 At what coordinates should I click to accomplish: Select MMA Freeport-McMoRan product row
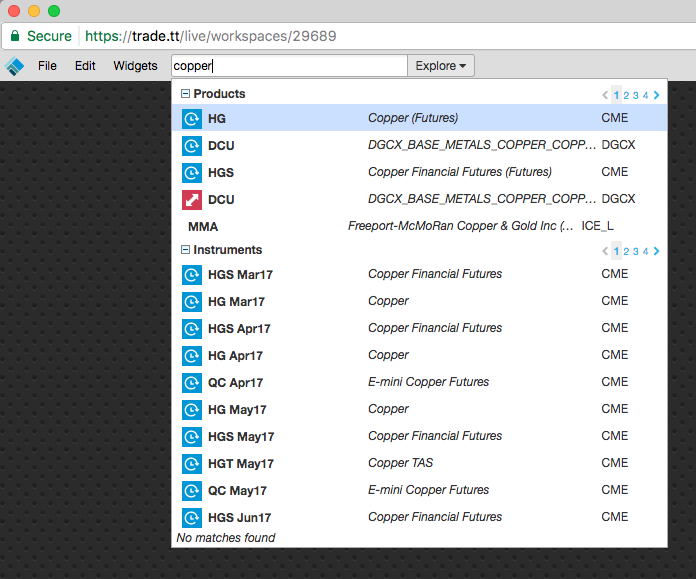[x=419, y=226]
